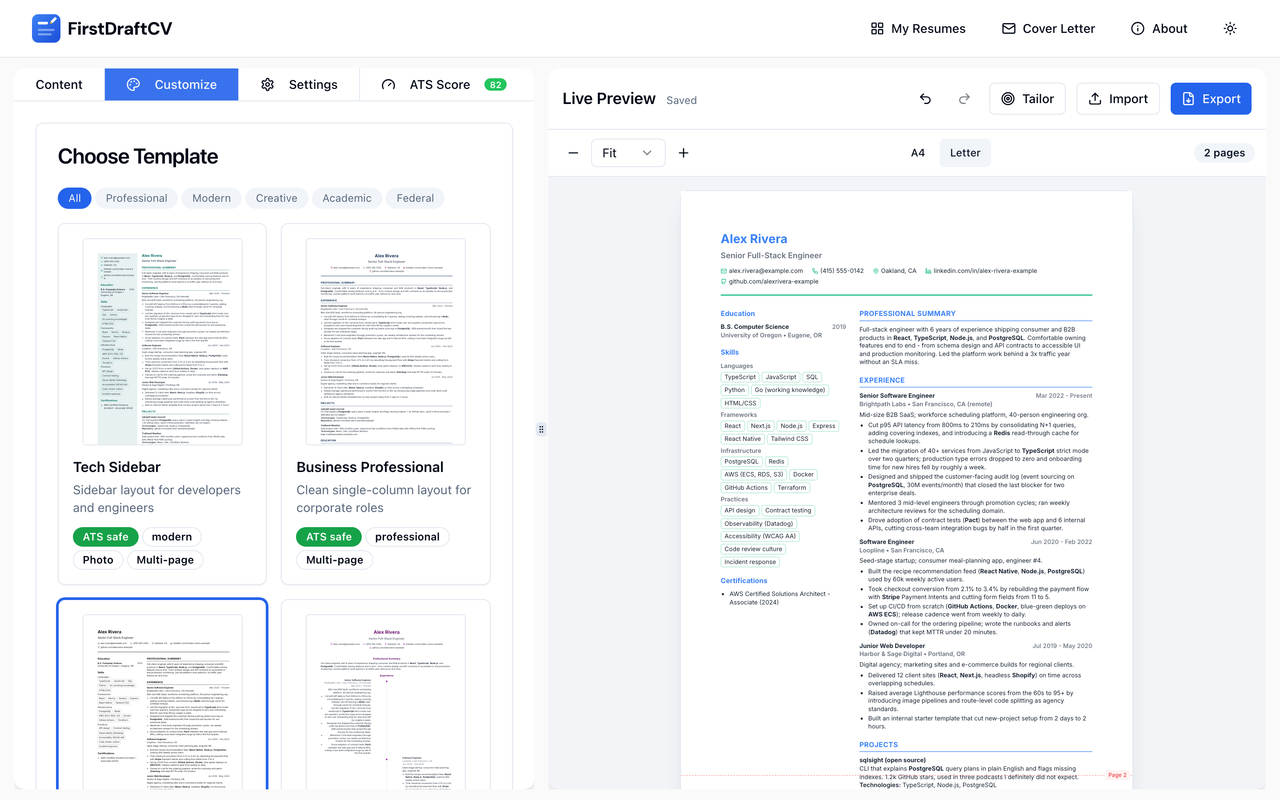The height and width of the screenshot is (800, 1280).
Task: Zoom in the preview with plus icon
Action: tap(684, 153)
